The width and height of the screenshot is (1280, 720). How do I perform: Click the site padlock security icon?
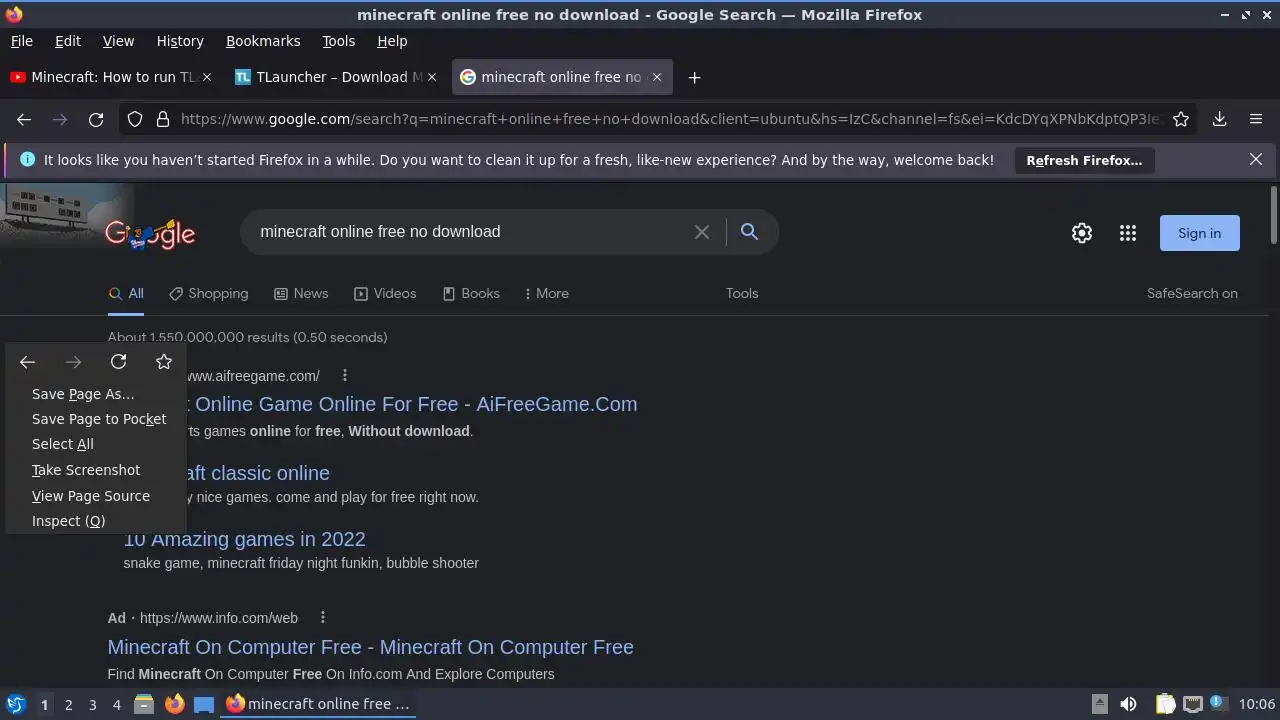[163, 119]
